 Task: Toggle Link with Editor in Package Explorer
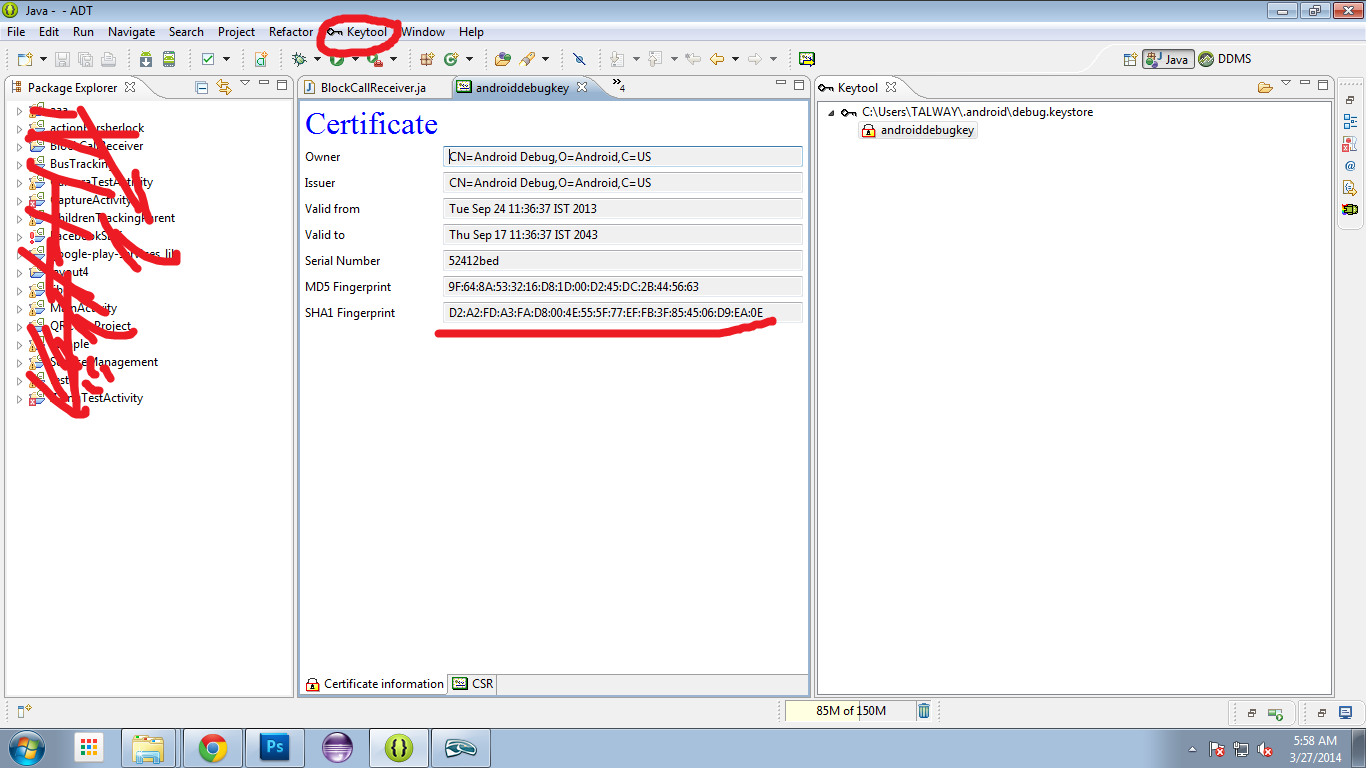pyautogui.click(x=223, y=87)
